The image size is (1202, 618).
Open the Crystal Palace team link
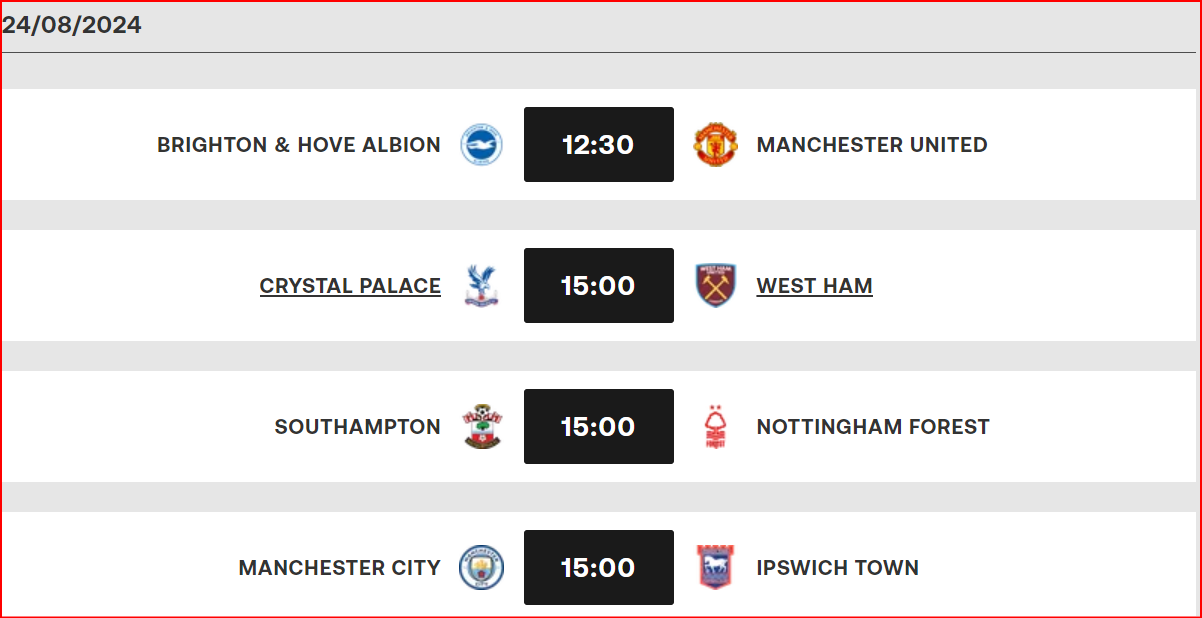click(x=350, y=286)
